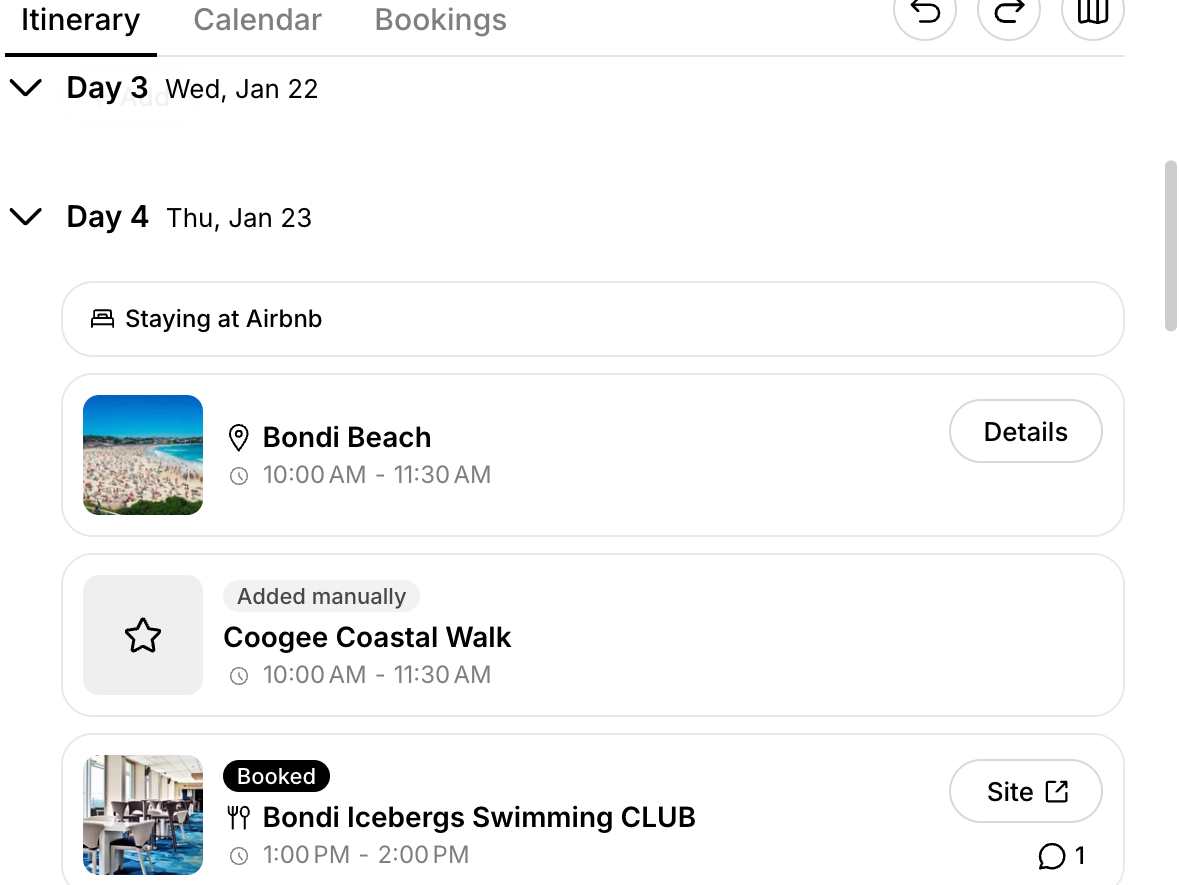1179x885 pixels.
Task: Open the Site link for Bondi Icebergs
Action: click(x=1025, y=790)
